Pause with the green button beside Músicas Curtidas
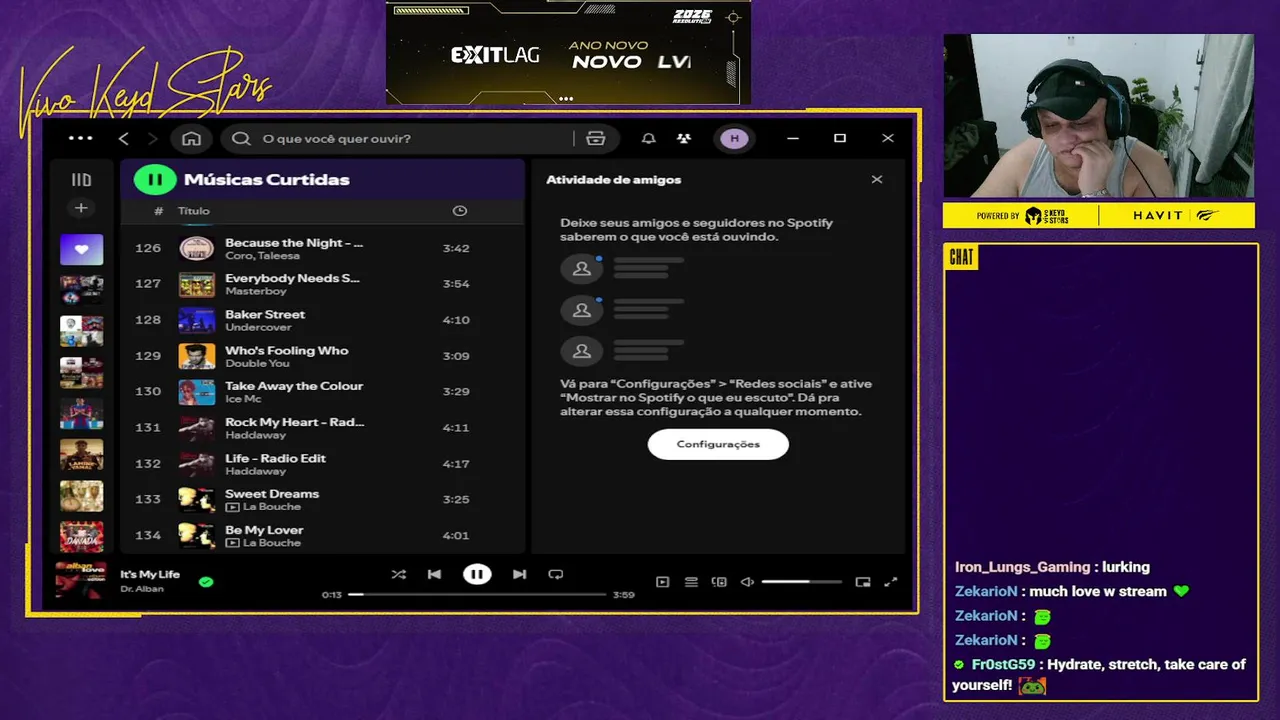 point(155,180)
